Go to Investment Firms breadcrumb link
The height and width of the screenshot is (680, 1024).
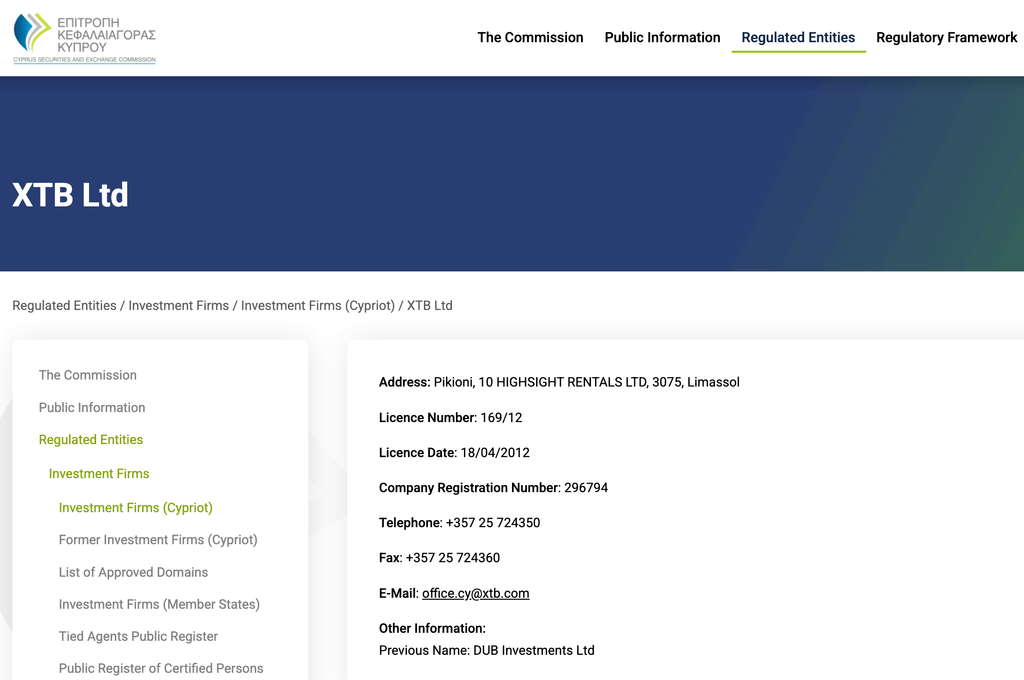click(x=178, y=306)
